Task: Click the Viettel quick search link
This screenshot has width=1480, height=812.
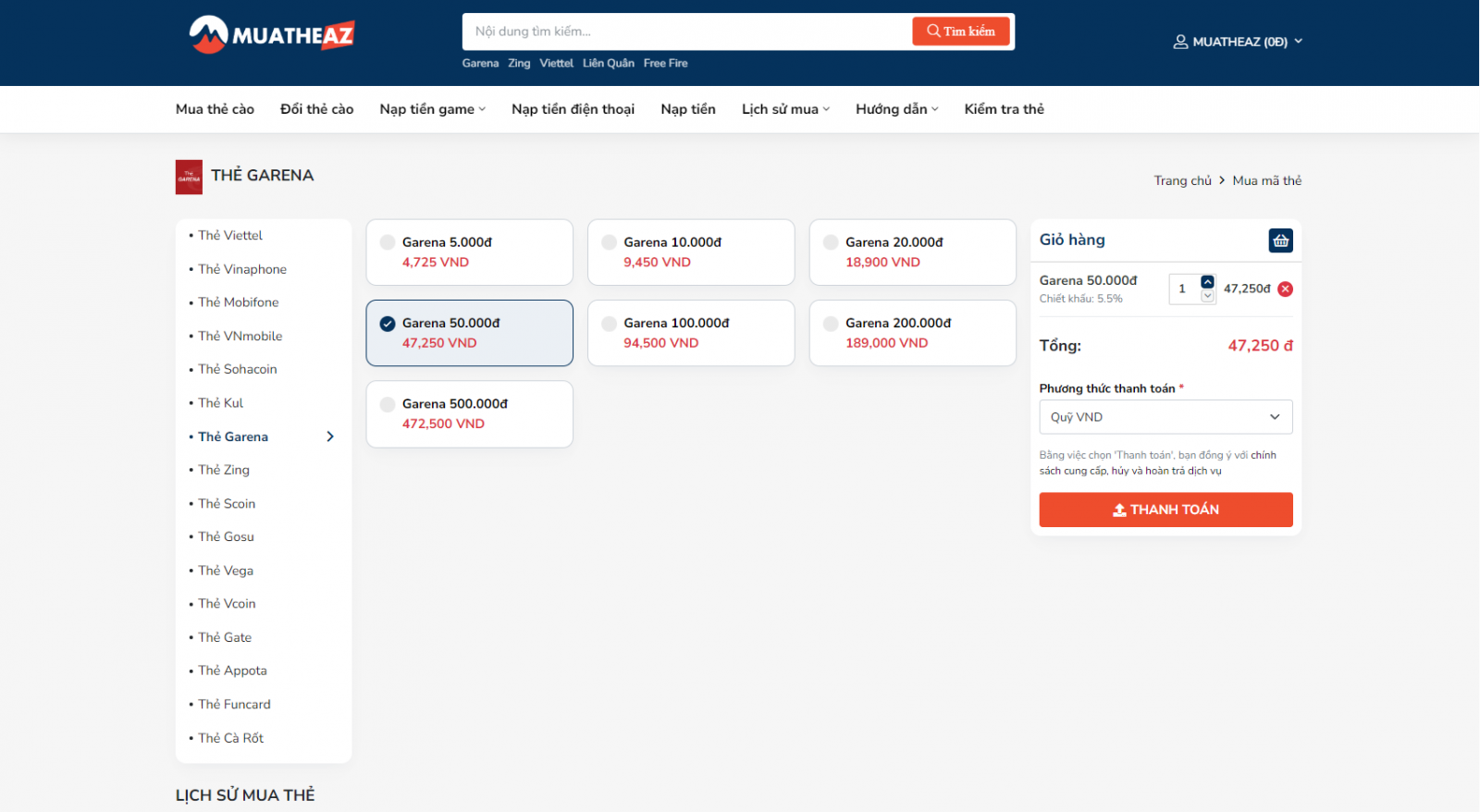Action: click(556, 63)
